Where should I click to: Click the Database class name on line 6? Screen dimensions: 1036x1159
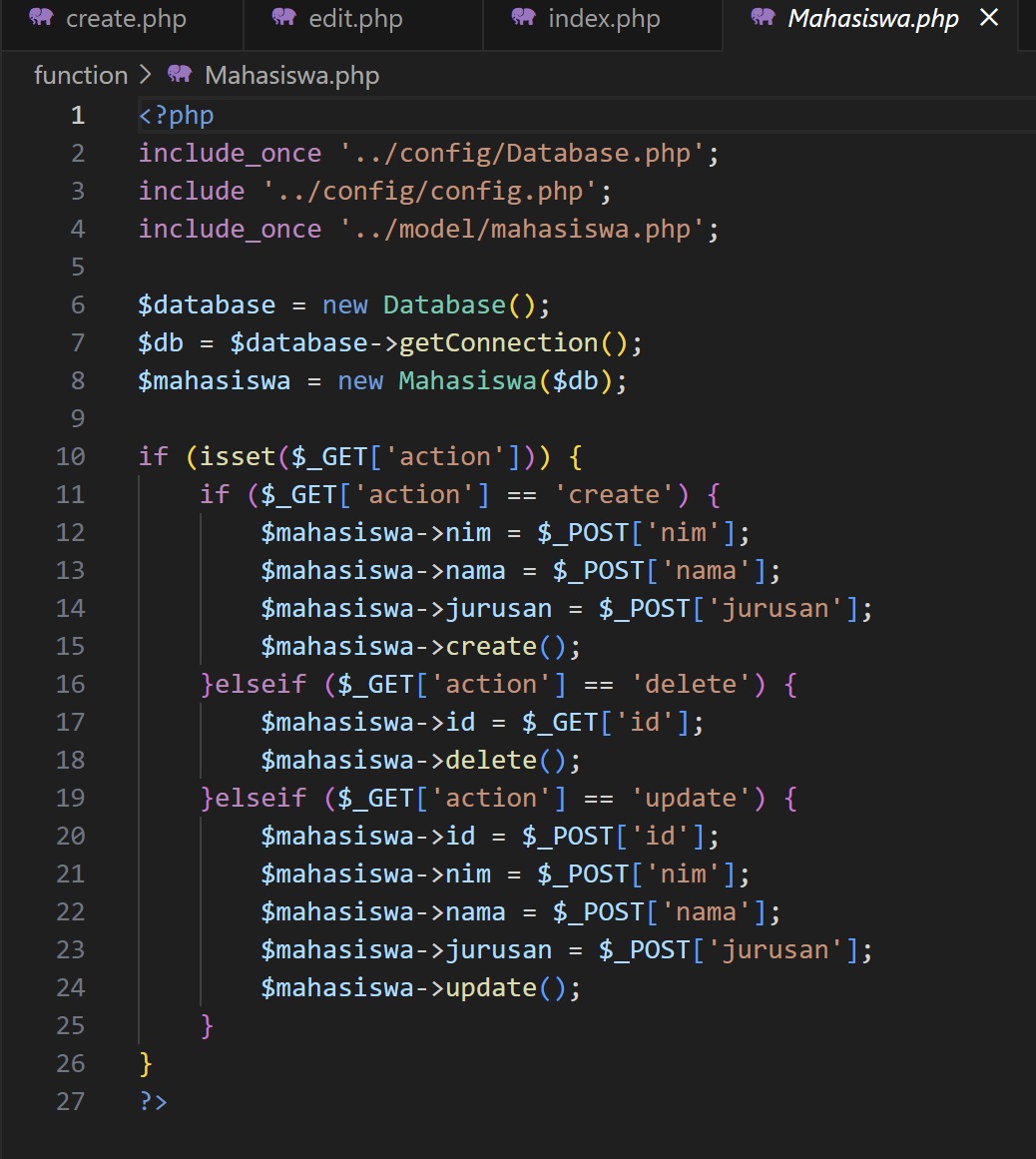coord(443,305)
